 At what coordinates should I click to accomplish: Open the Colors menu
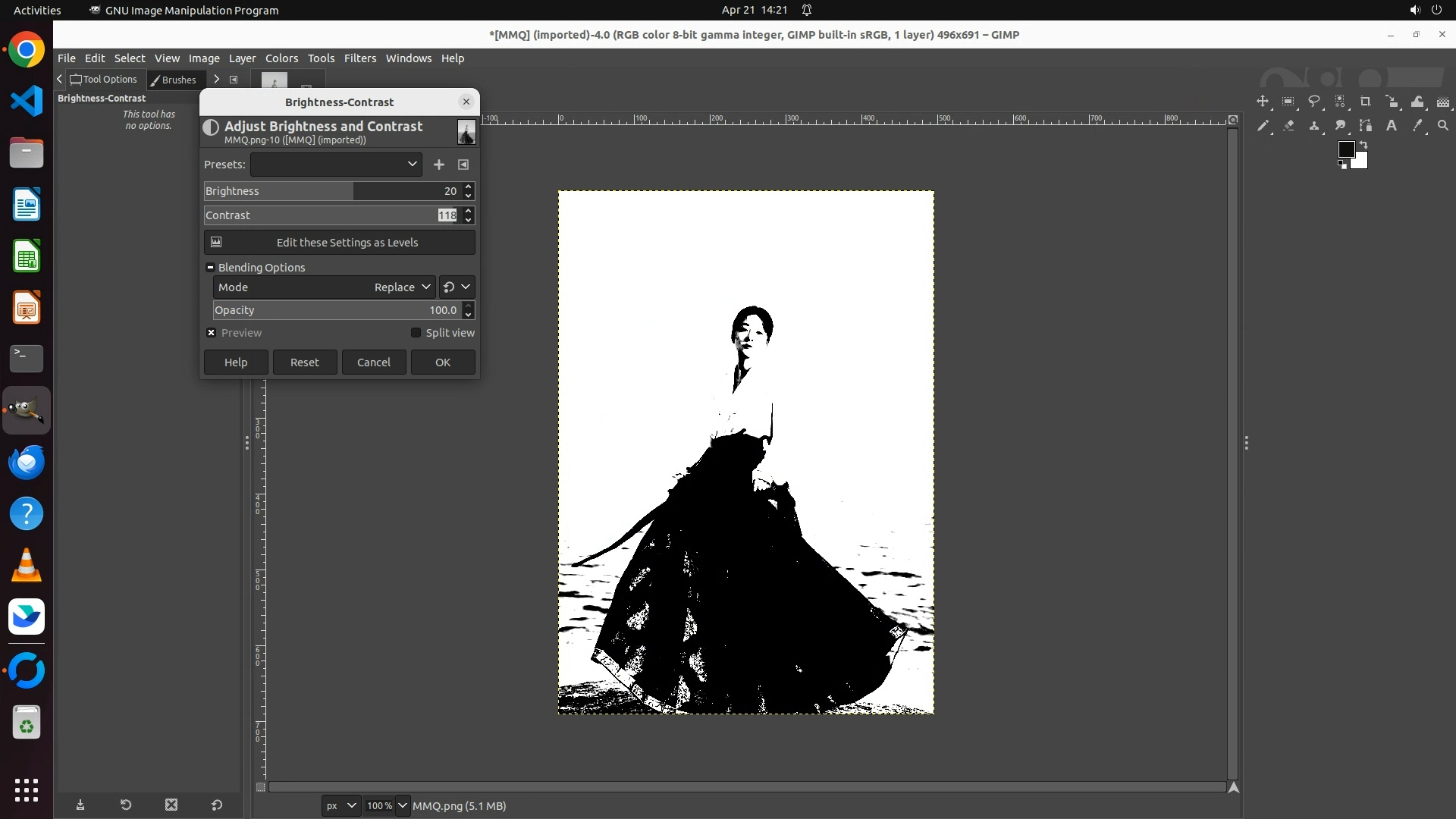(281, 58)
